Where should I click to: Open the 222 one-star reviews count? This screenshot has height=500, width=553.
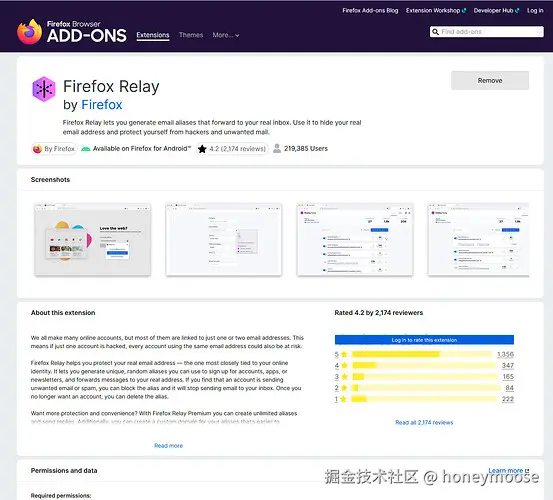coord(508,399)
